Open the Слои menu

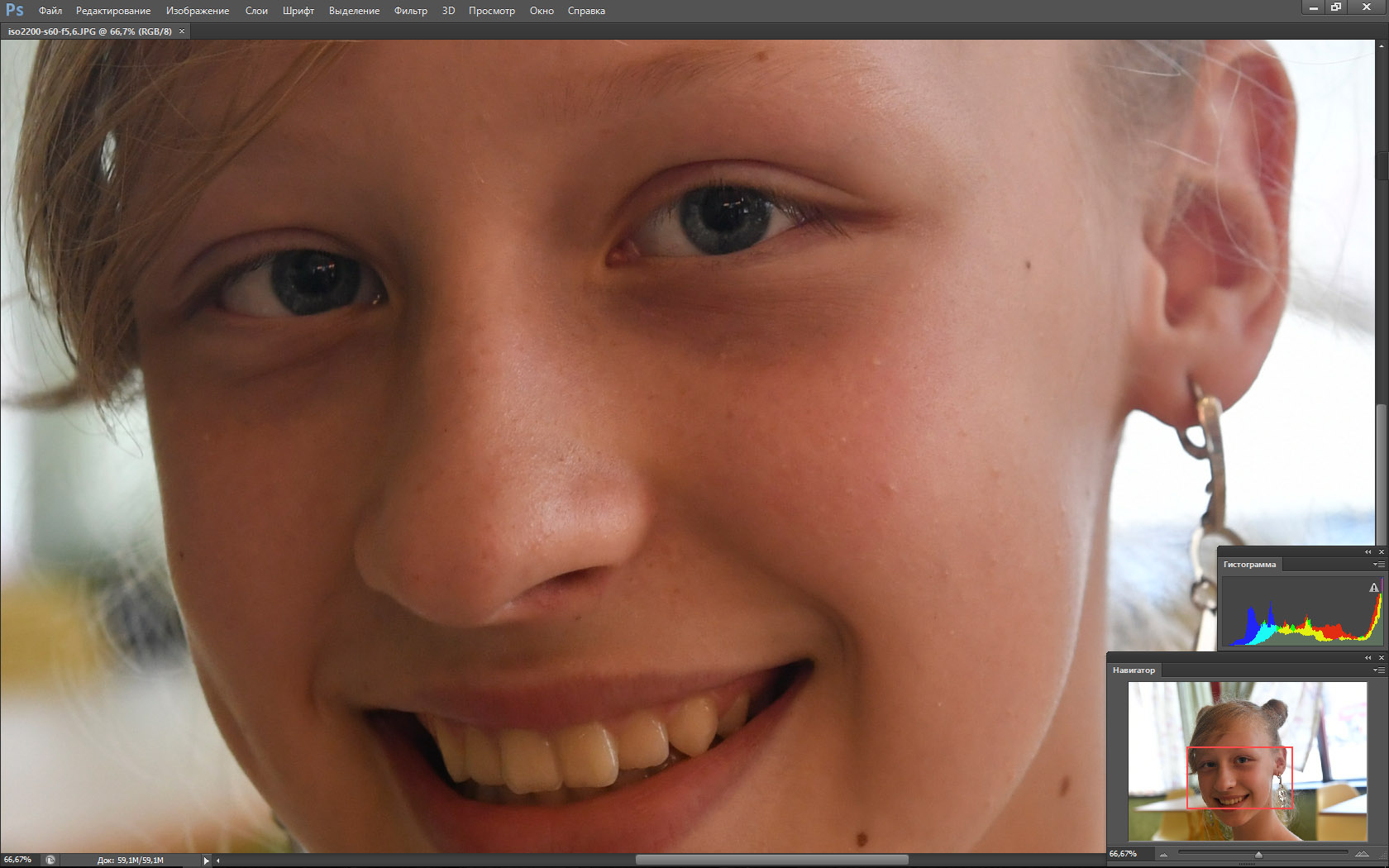coord(256,11)
